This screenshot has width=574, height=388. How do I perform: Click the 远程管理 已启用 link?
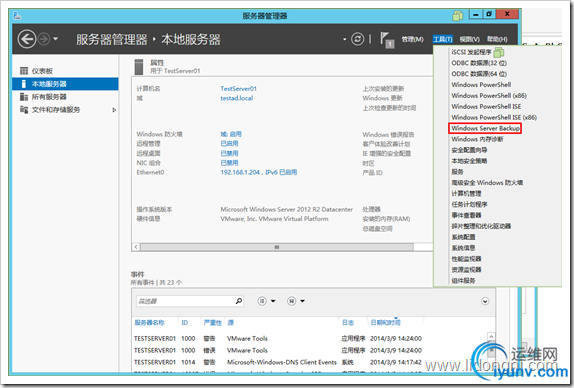tap(229, 143)
